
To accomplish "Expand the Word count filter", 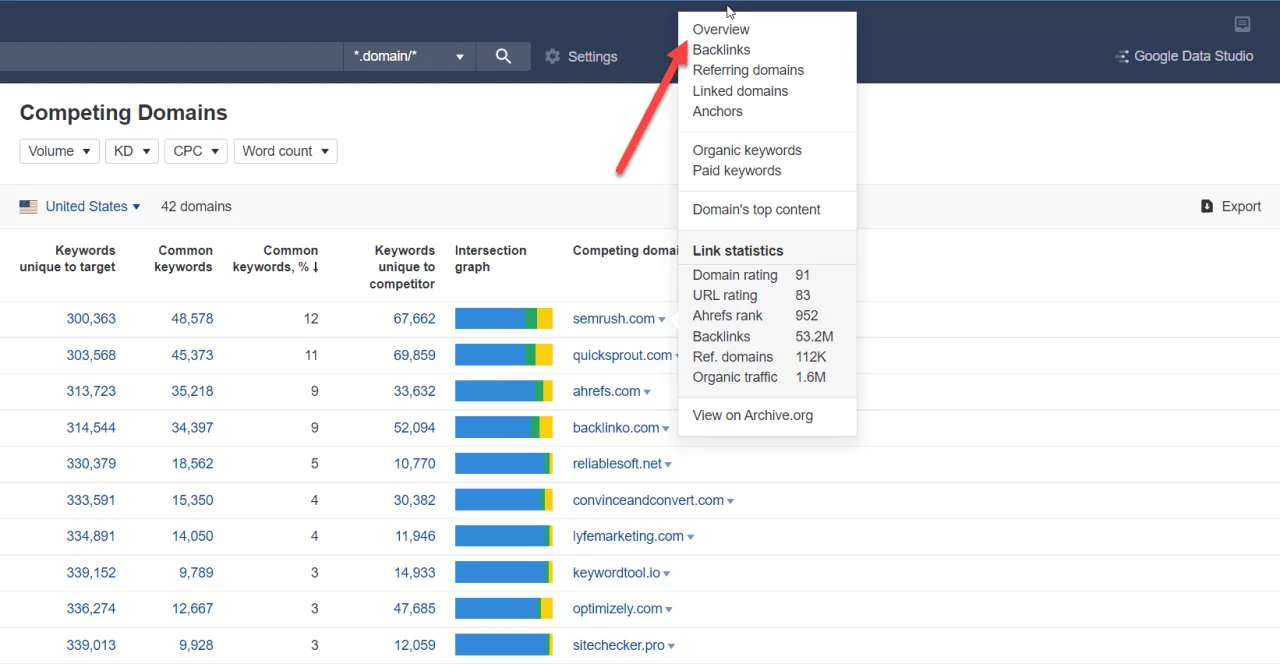I will (x=285, y=151).
